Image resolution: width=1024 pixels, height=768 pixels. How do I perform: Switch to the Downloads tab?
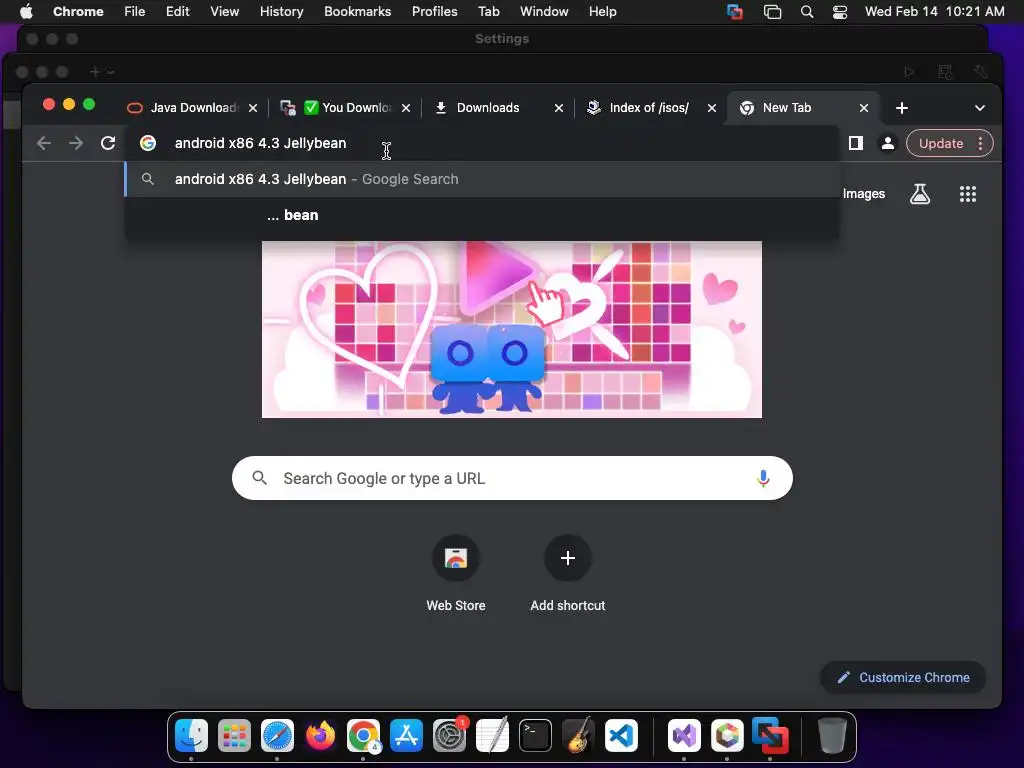[488, 108]
